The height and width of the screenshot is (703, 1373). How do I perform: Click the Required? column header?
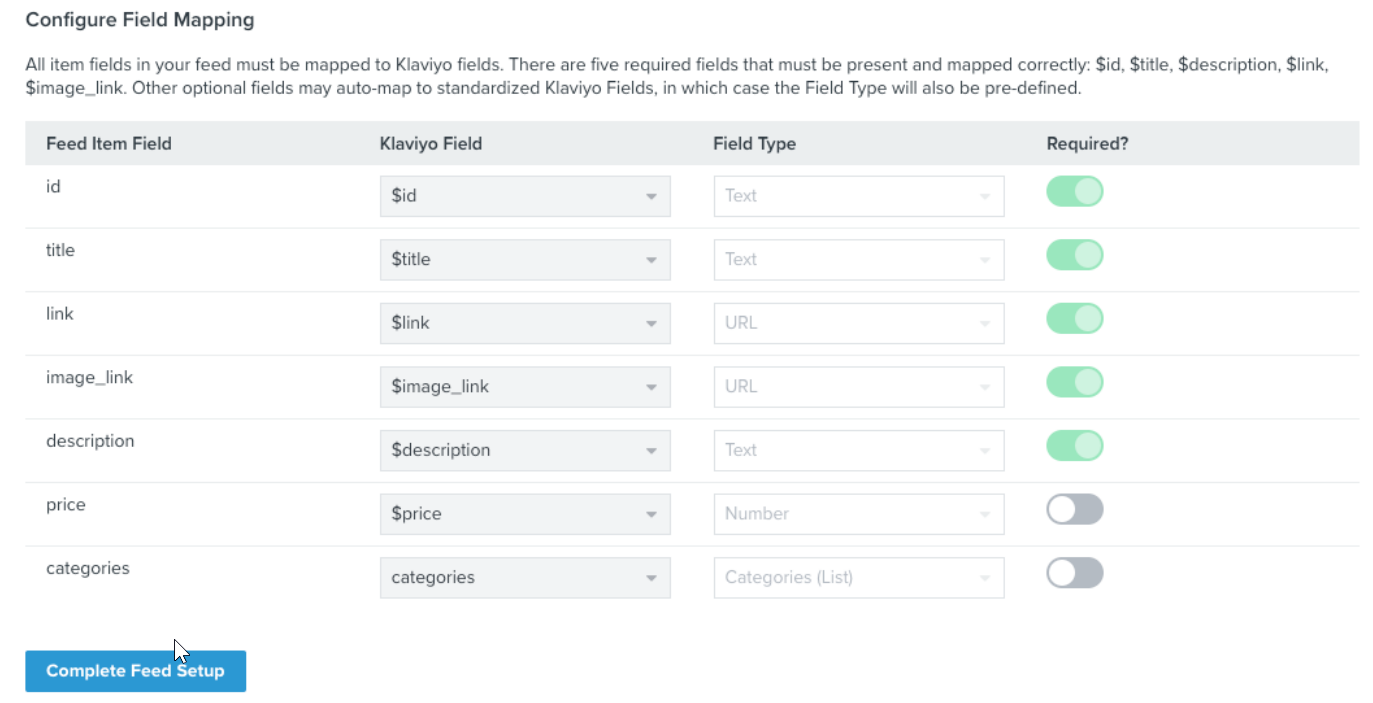click(x=1087, y=144)
